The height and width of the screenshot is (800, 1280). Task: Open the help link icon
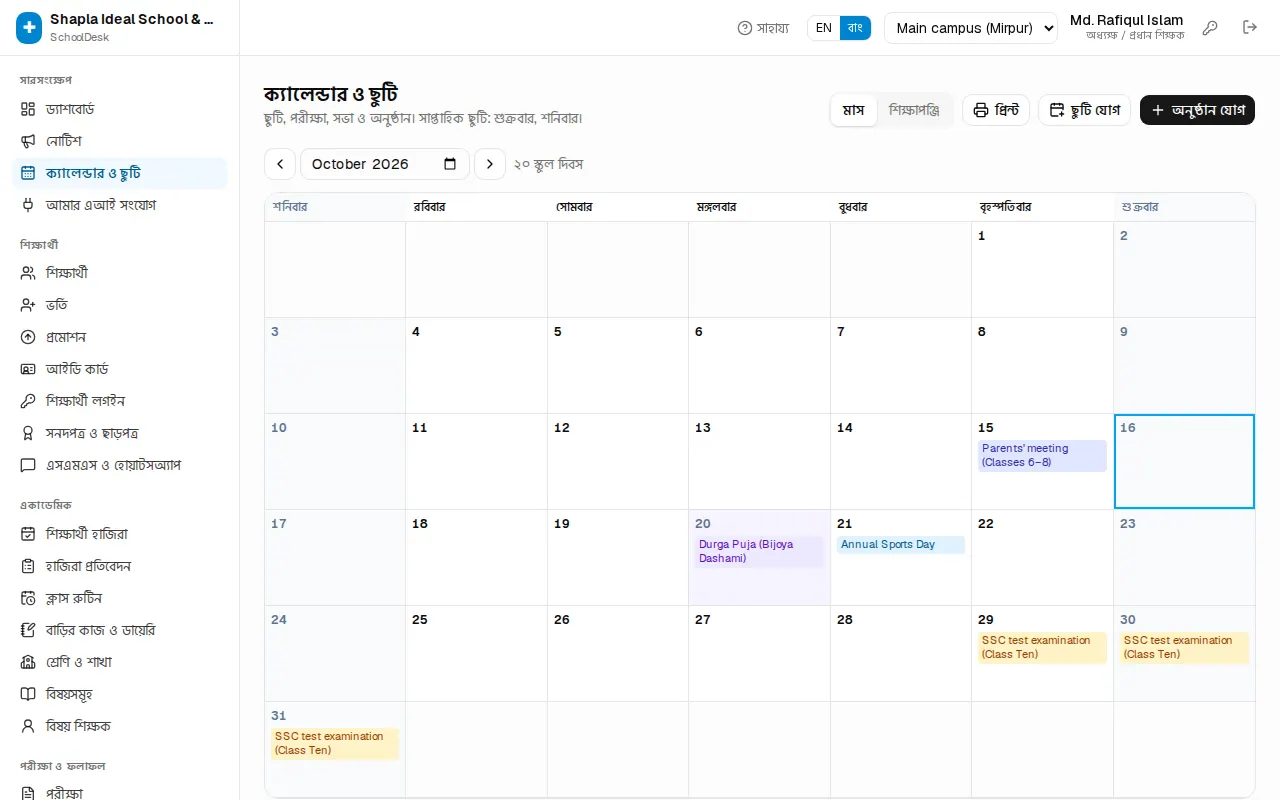[745, 28]
